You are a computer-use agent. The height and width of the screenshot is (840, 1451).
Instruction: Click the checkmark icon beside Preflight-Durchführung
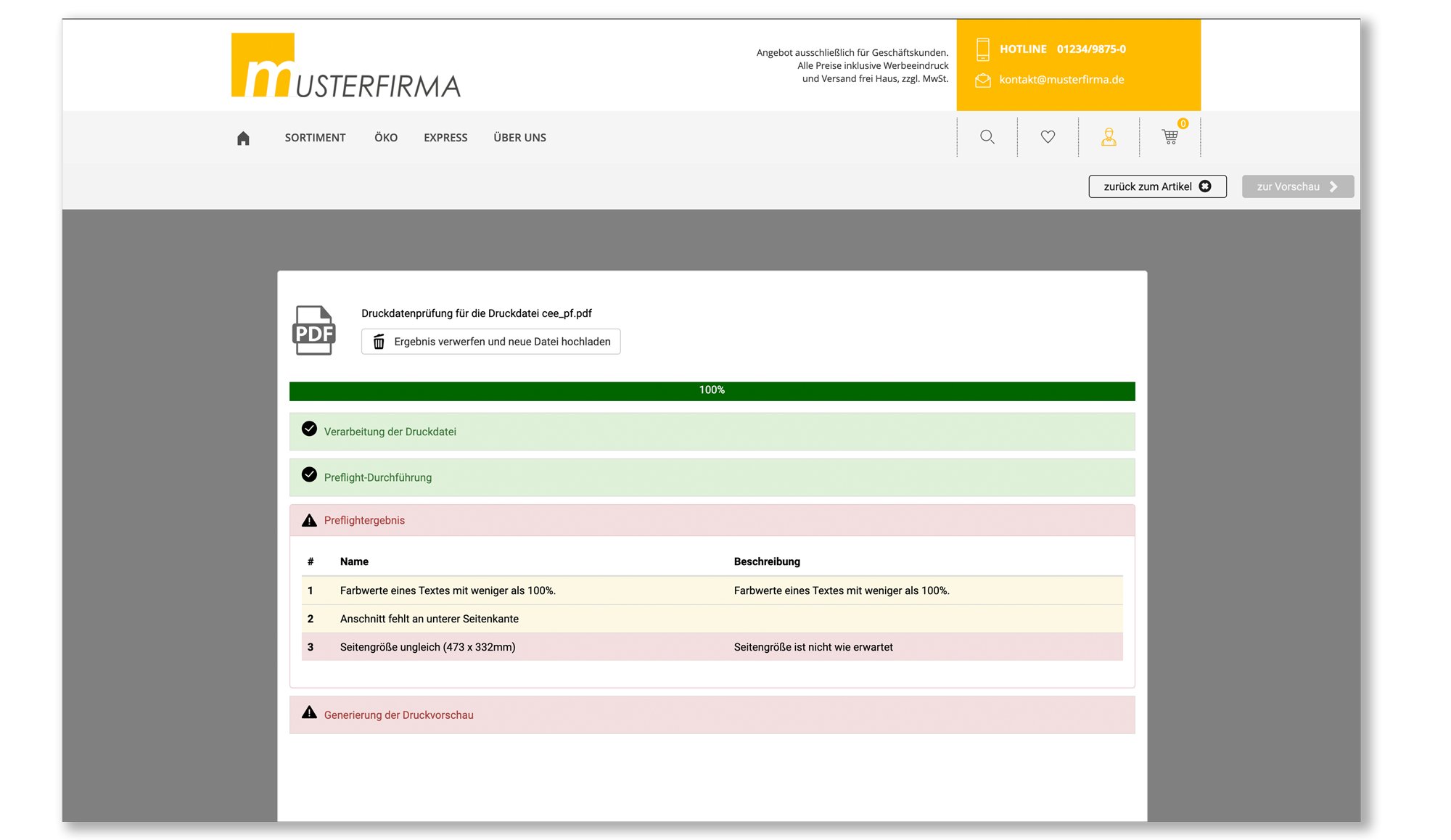tap(309, 474)
